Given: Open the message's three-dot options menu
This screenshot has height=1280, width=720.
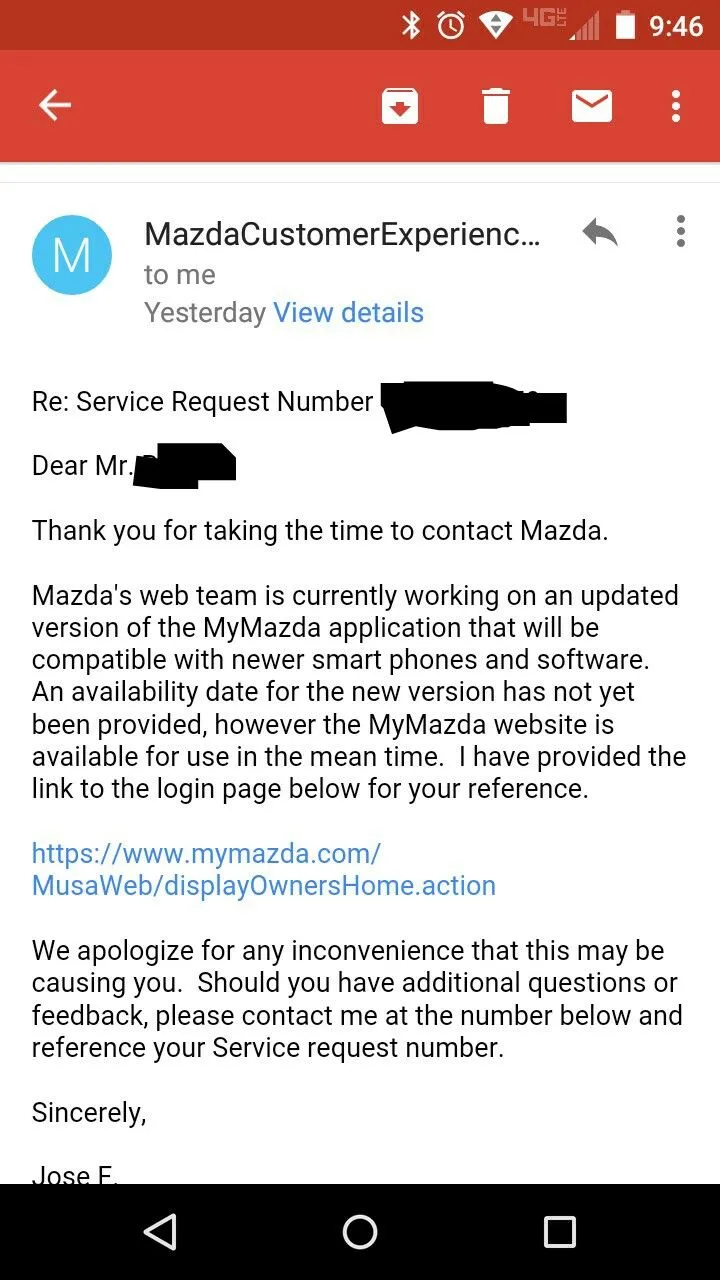Looking at the screenshot, I should point(680,231).
